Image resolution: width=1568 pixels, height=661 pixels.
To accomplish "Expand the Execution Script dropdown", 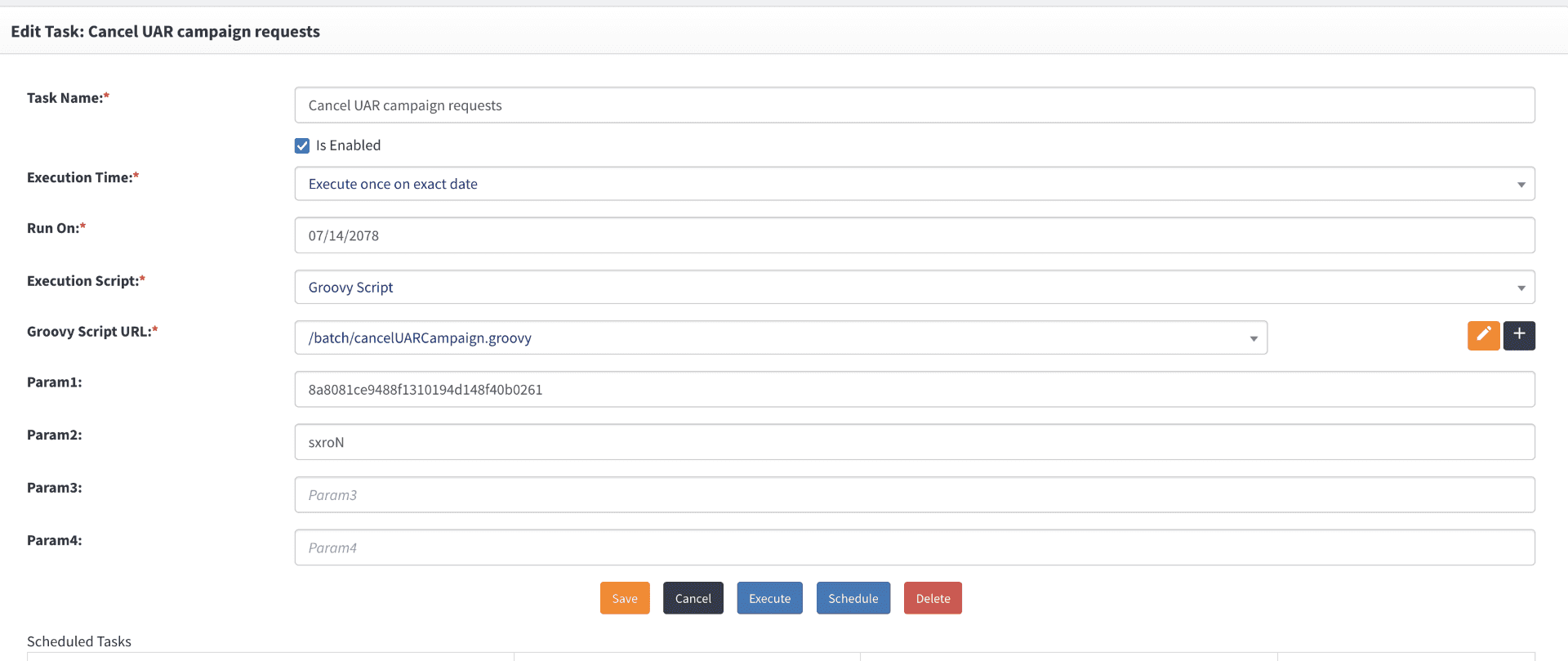I will coord(915,287).
